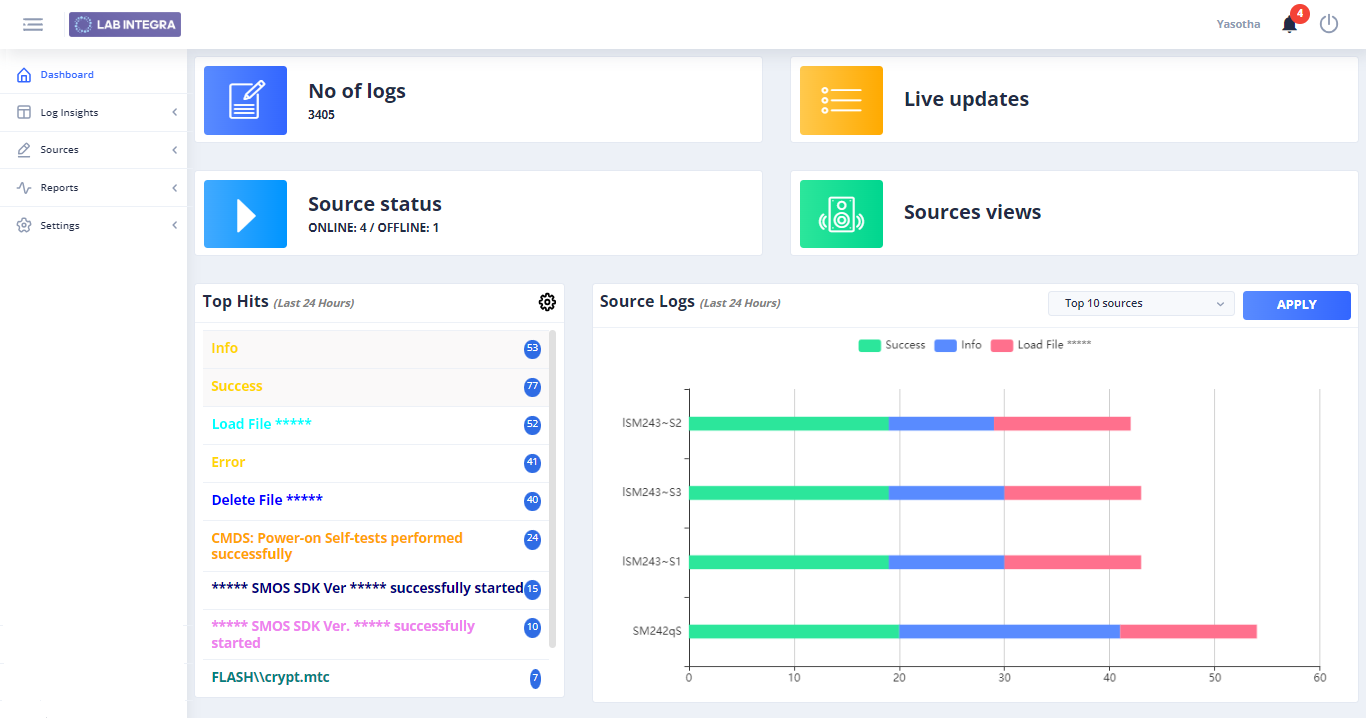Open the Top 10 sources dropdown

pos(1141,304)
